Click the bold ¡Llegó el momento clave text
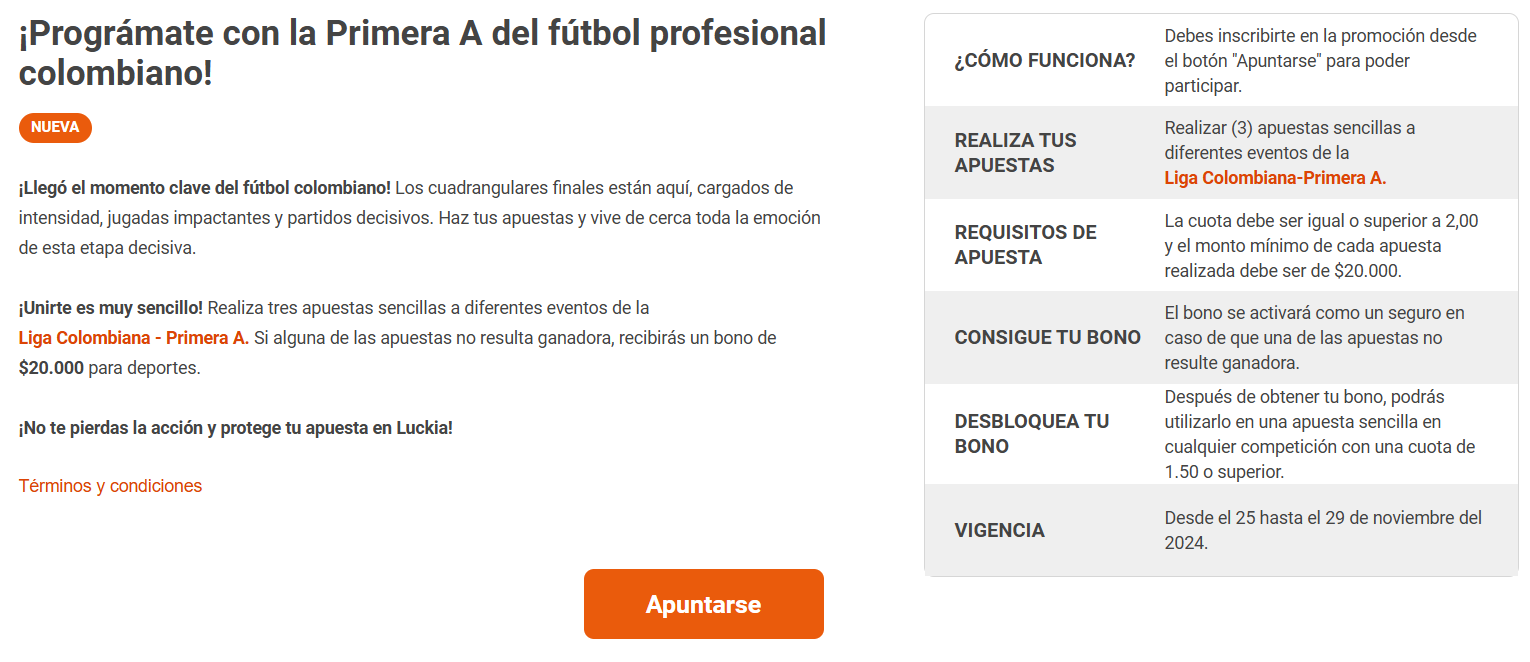1530x662 pixels. [x=204, y=188]
